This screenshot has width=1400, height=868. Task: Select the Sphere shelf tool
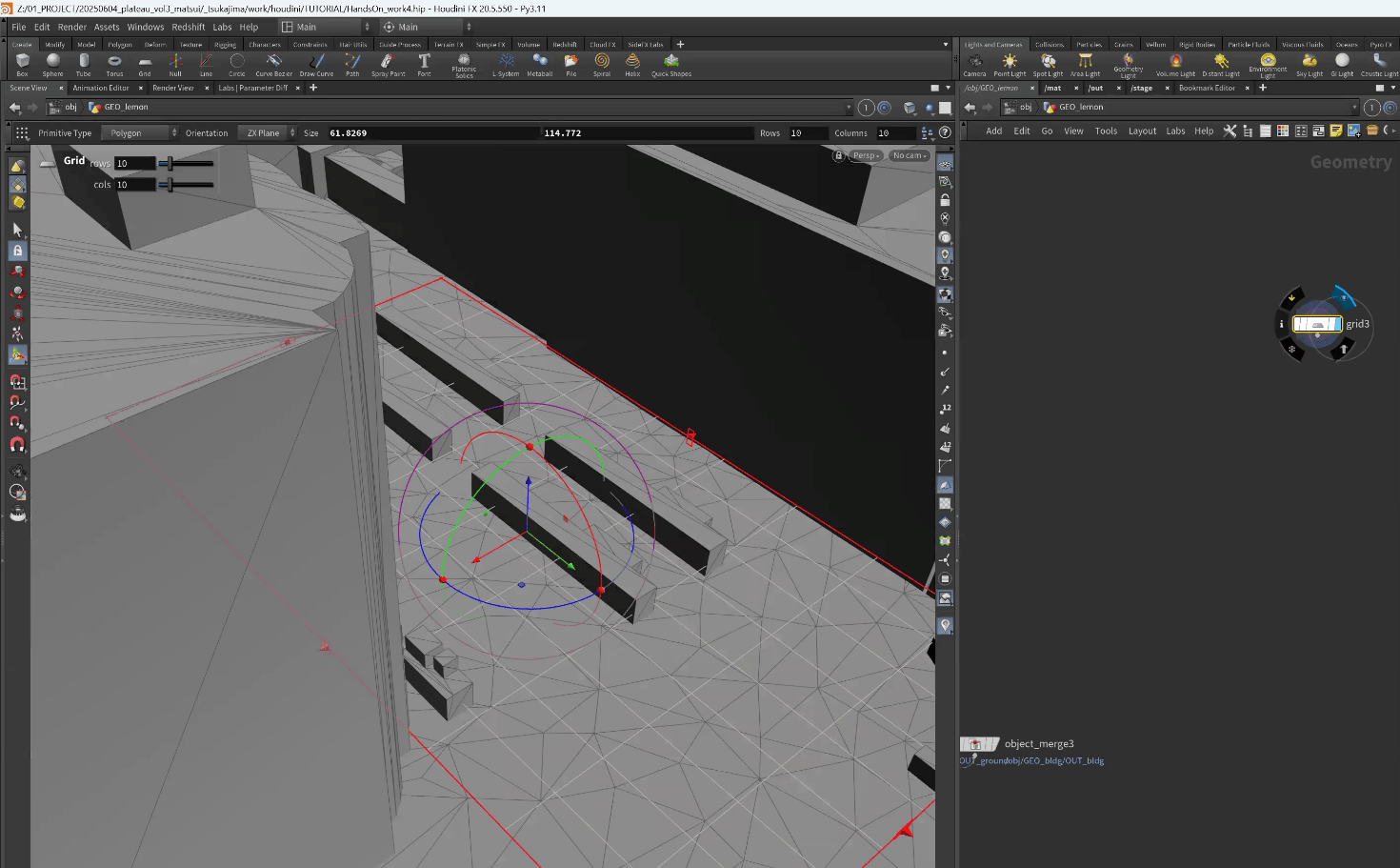coord(52,64)
